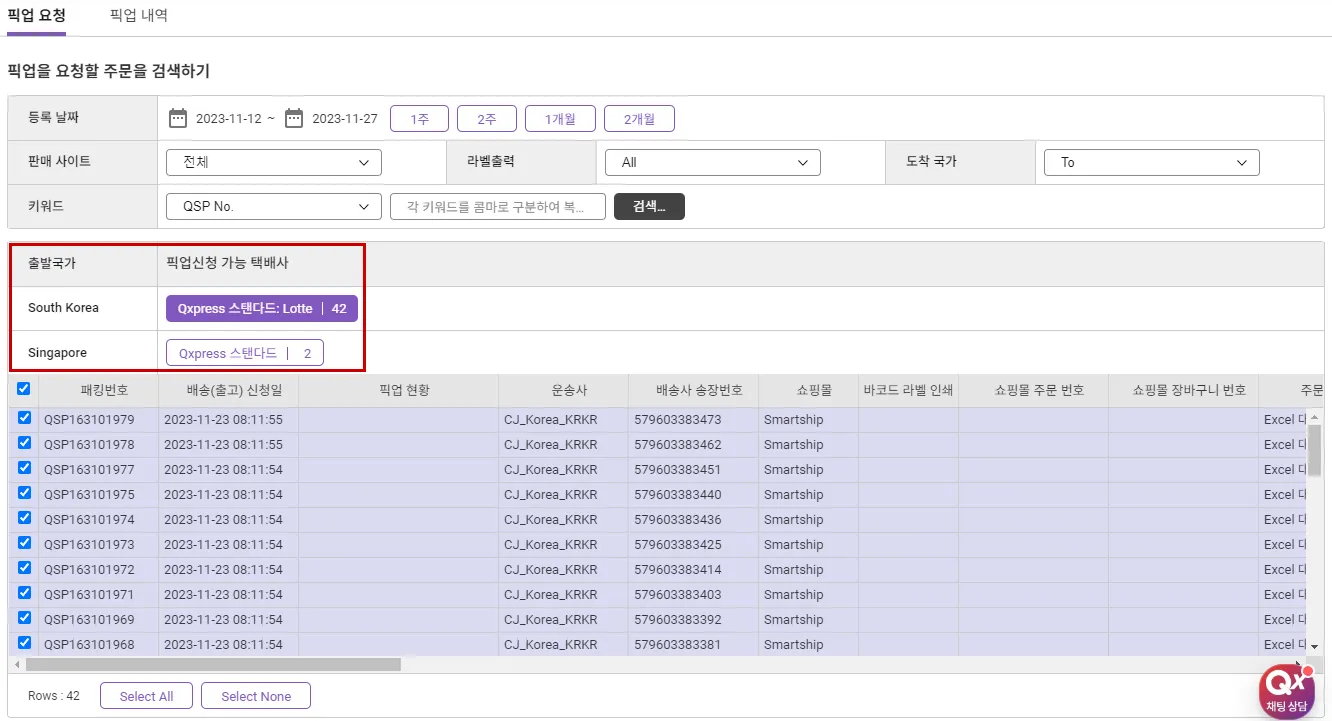Screen dimensions: 1332x721
Task: Open the Qx chat support icon
Action: tap(1286, 691)
